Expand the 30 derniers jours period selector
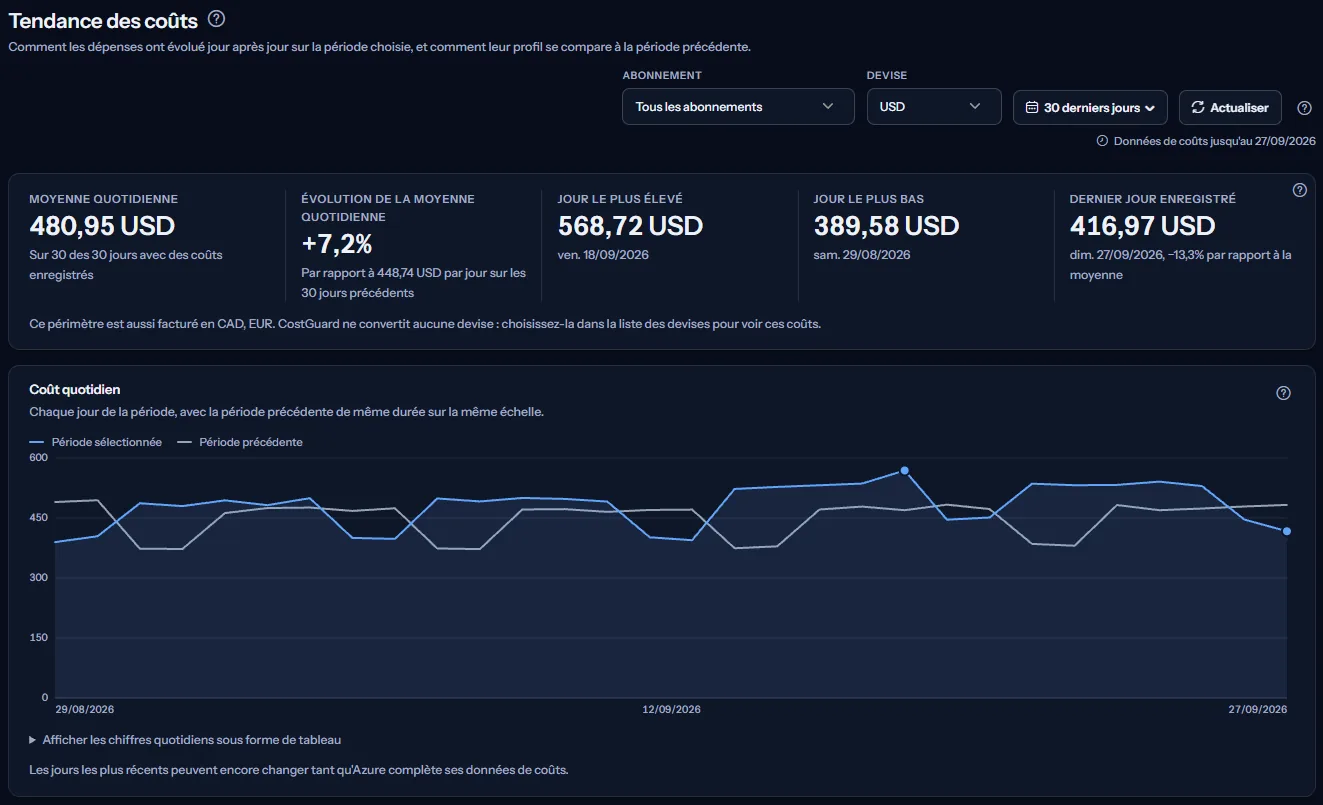This screenshot has width=1323, height=805. [x=1090, y=107]
